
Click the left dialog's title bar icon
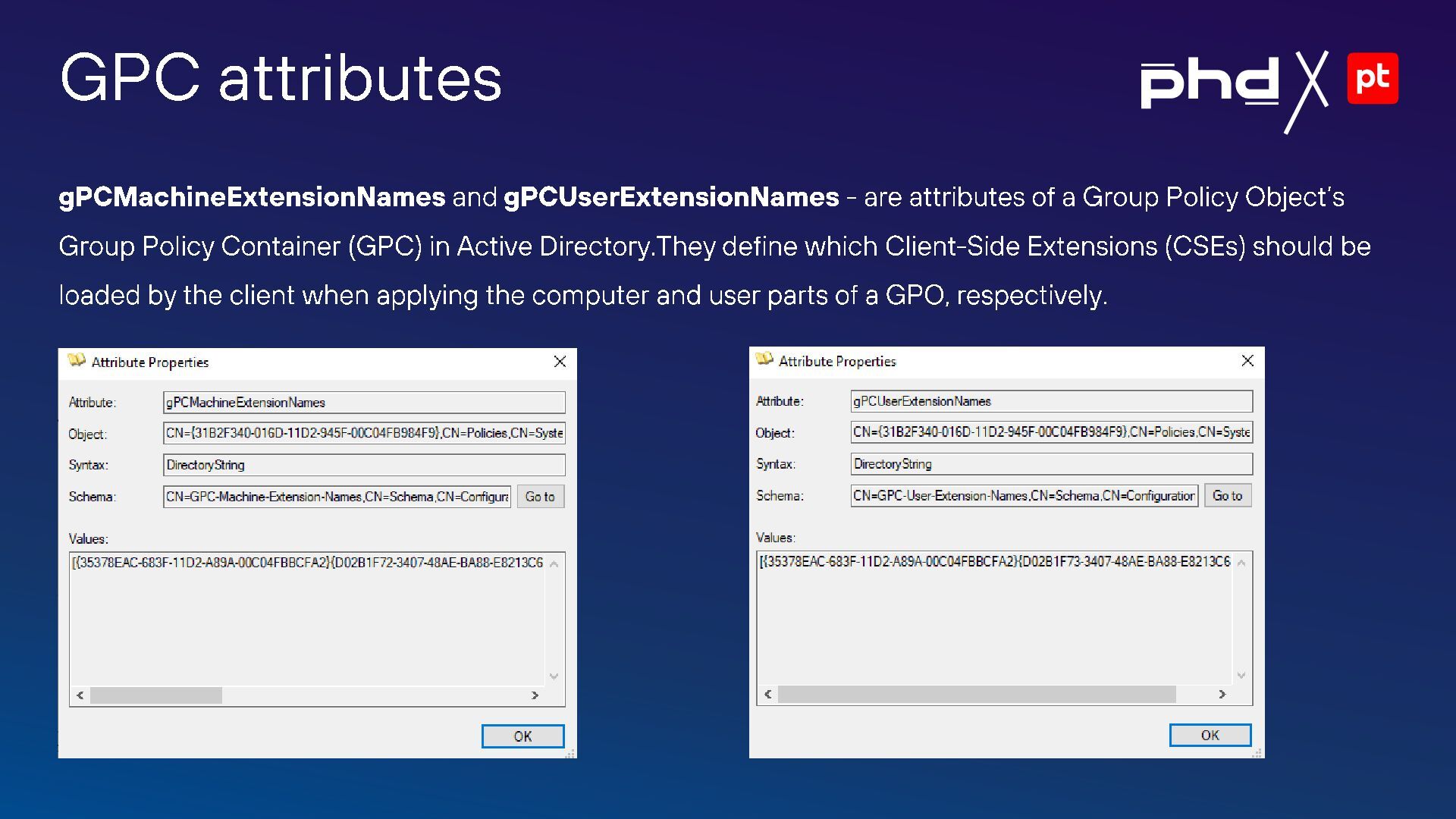(x=77, y=361)
